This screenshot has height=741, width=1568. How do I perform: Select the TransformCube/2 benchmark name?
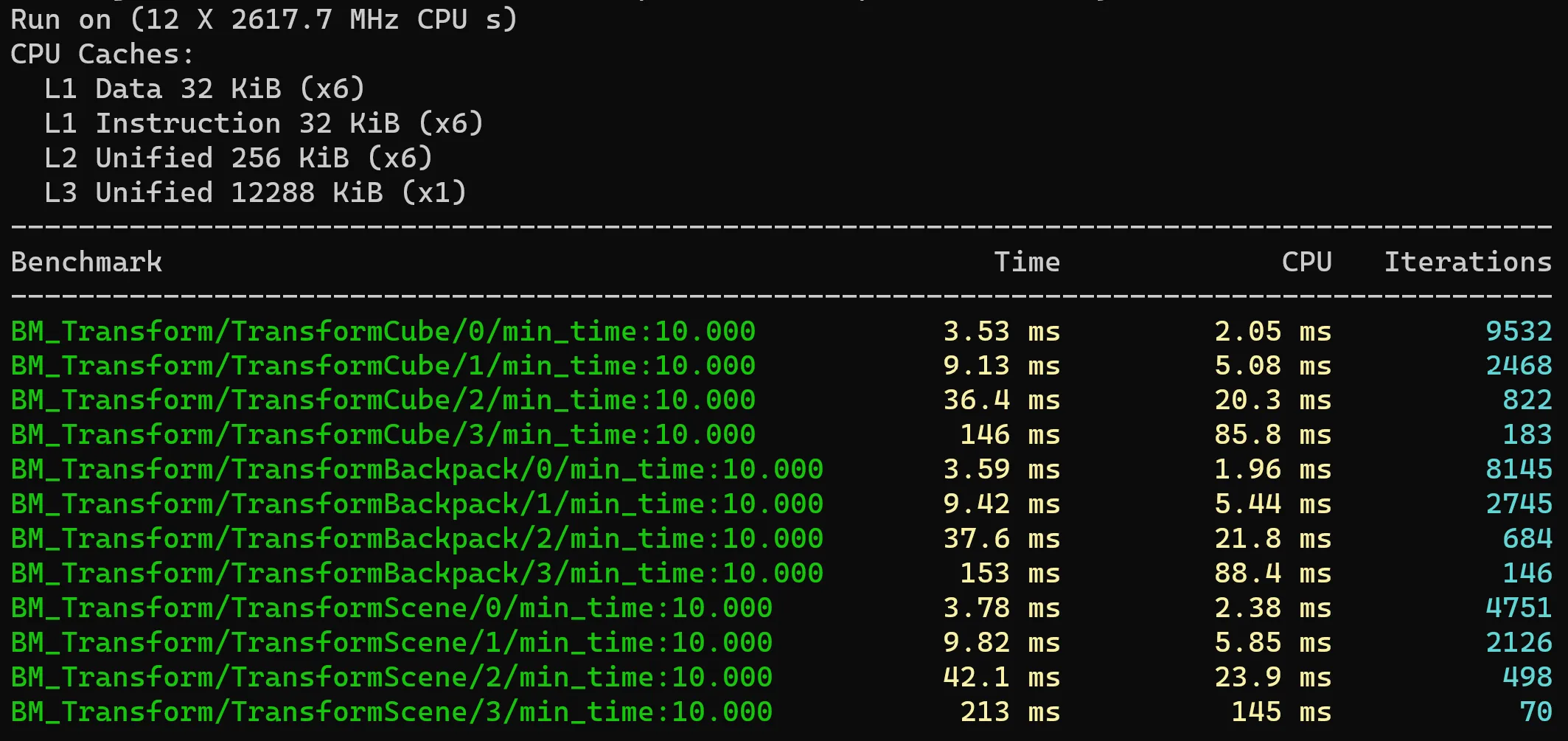pyautogui.click(x=383, y=400)
